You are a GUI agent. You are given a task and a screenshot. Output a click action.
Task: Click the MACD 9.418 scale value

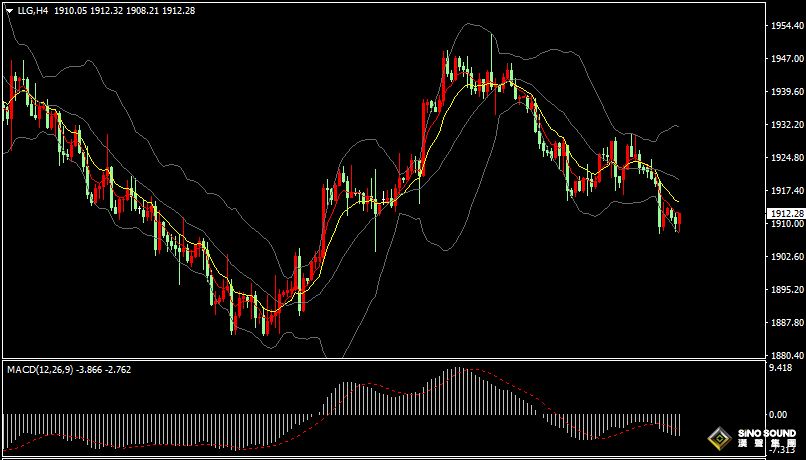point(779,367)
